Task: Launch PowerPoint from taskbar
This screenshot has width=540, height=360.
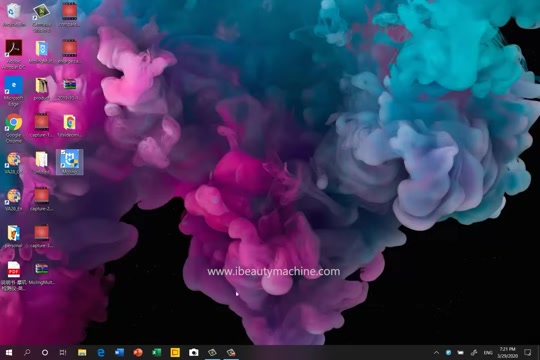Action: [x=138, y=352]
